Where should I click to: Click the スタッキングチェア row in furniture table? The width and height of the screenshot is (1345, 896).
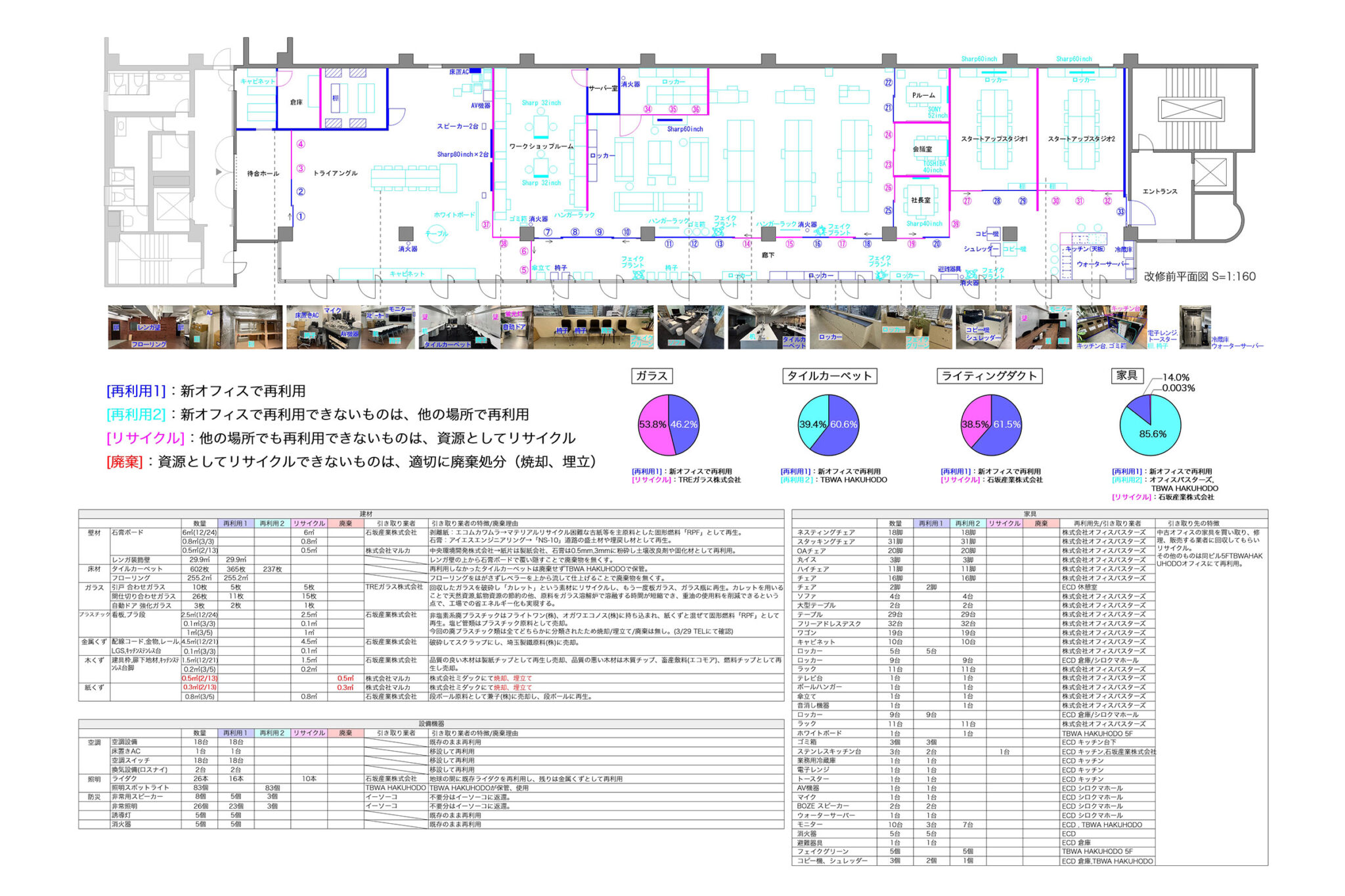point(973,542)
